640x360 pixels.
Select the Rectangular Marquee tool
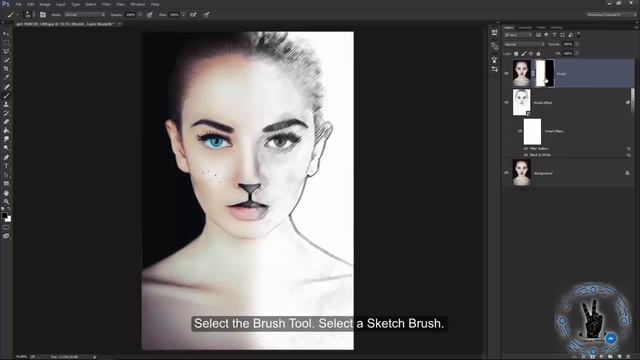pyautogui.click(x=6, y=43)
